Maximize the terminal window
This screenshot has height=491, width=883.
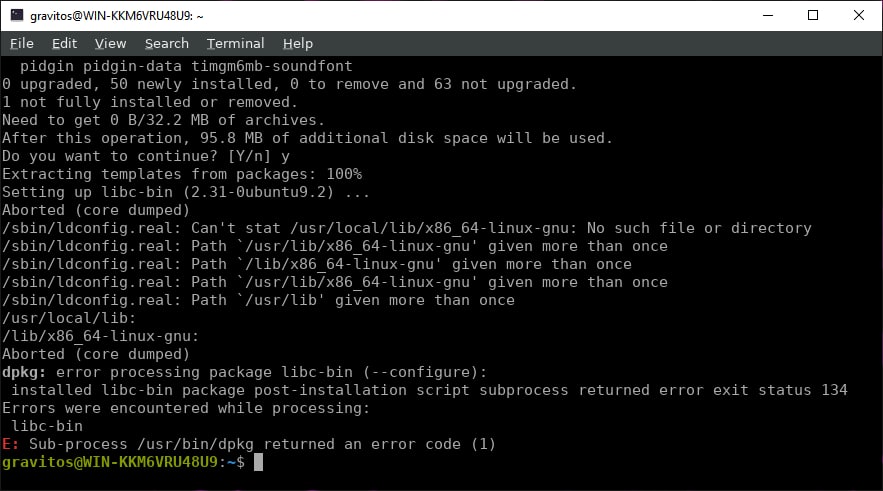coord(812,15)
